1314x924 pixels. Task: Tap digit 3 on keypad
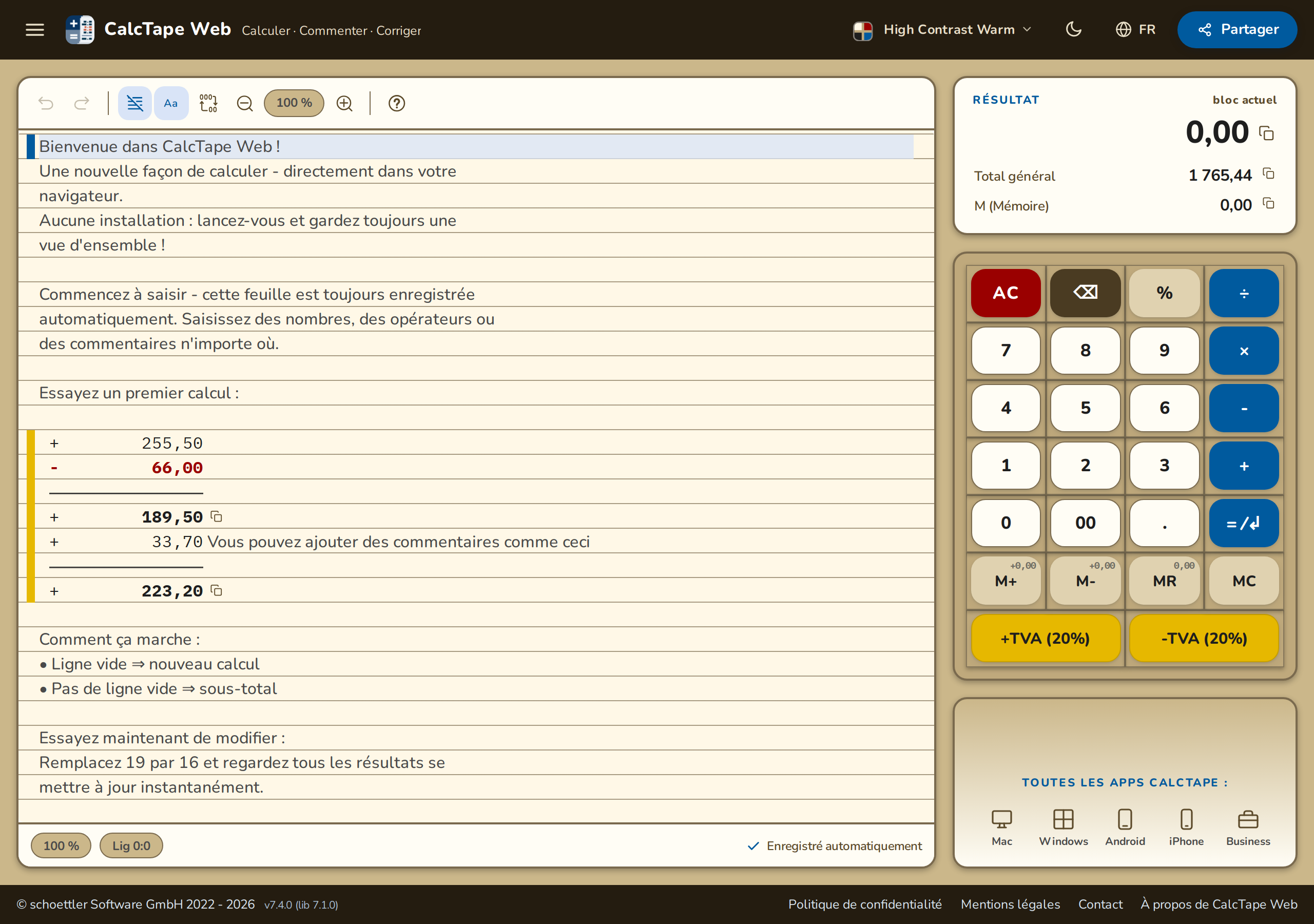pos(1164,466)
